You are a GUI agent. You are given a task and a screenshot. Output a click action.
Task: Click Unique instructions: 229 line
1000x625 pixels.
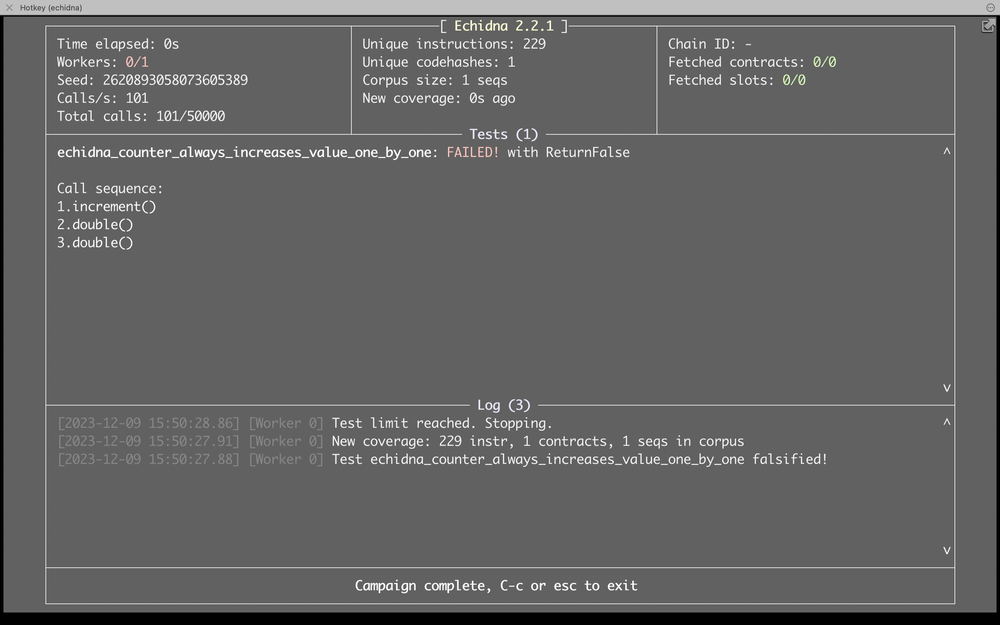[454, 44]
